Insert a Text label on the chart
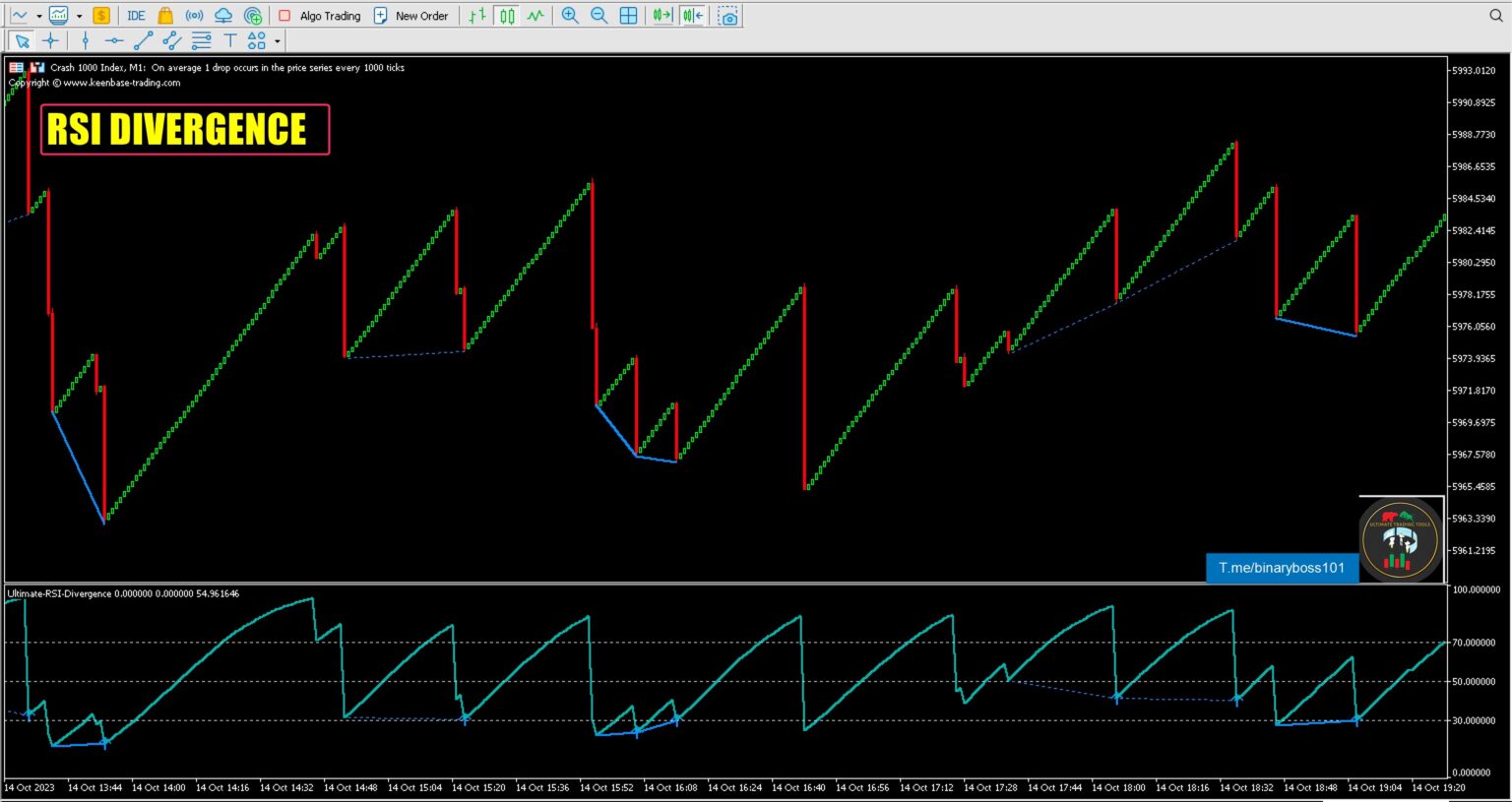The width and height of the screenshot is (1512, 802). tap(228, 40)
